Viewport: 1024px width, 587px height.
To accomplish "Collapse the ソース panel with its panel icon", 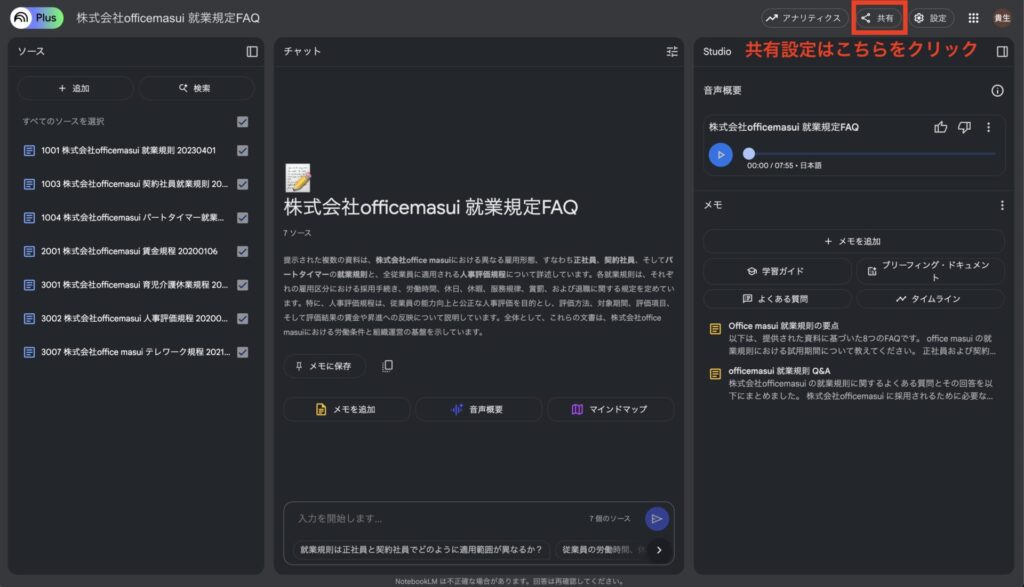I will click(x=252, y=52).
